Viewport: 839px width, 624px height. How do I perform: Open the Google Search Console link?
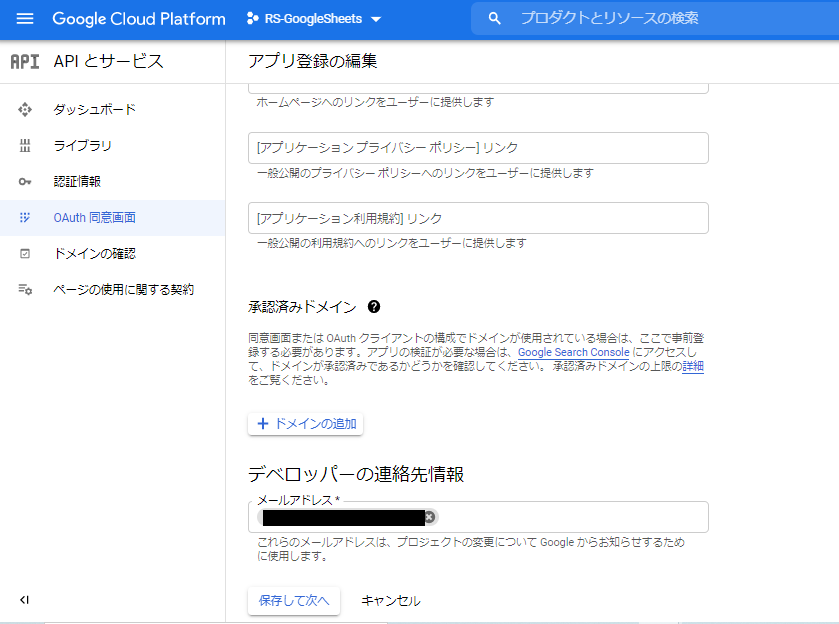[x=574, y=352]
